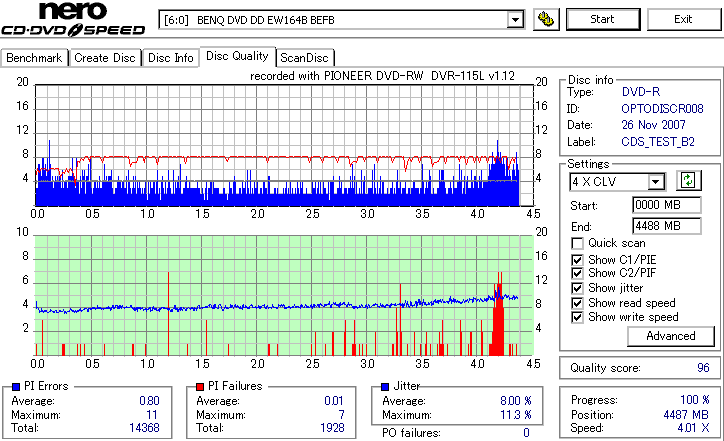Switch to the Benchmark tab
Viewport: 724px width, 441px height.
(x=34, y=58)
